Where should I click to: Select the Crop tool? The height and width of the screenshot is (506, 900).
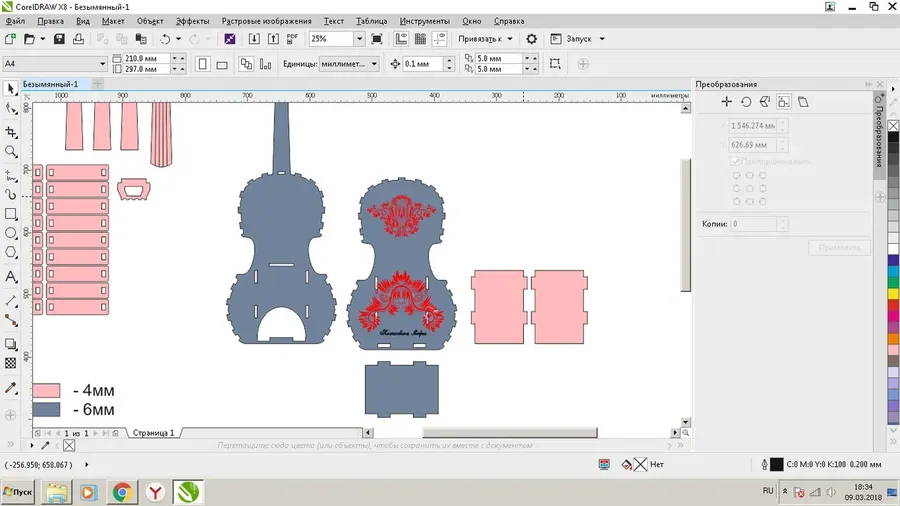point(10,133)
